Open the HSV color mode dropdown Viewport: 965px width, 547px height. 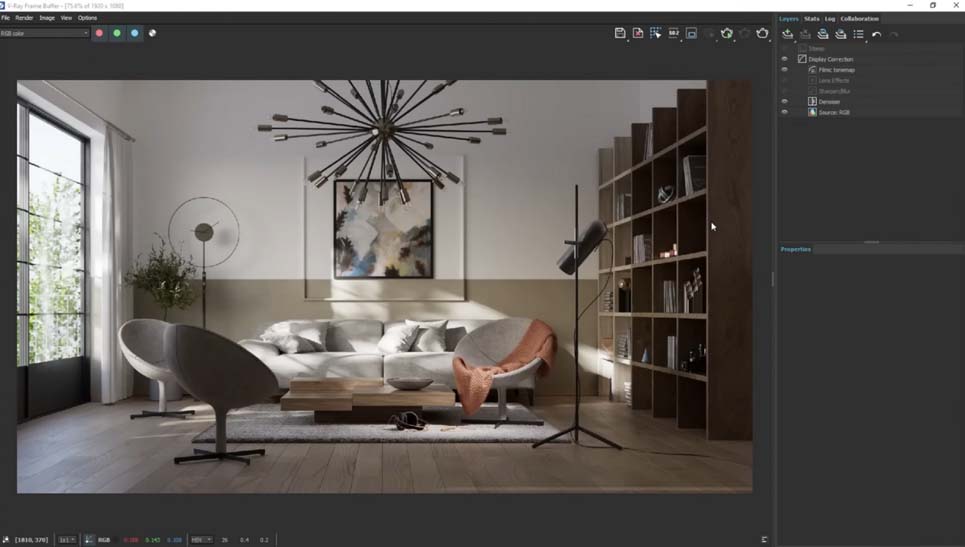(201, 540)
